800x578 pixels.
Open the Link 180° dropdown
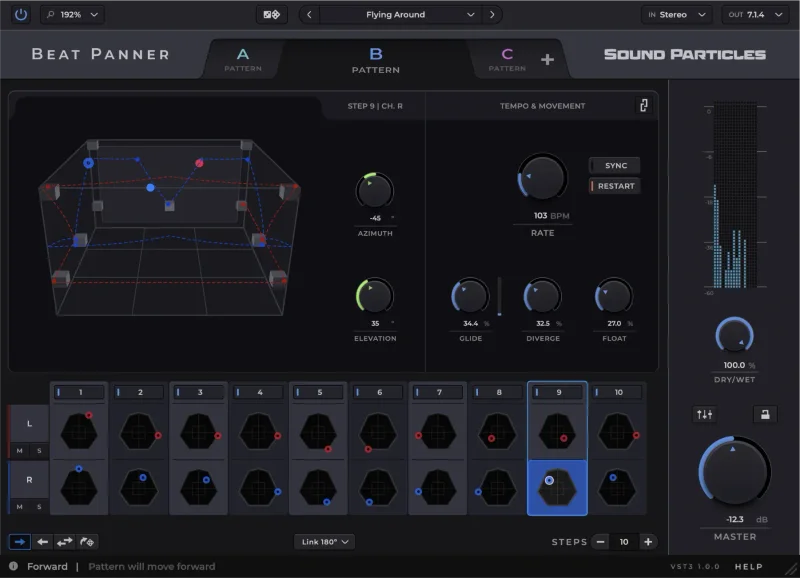[x=324, y=542]
